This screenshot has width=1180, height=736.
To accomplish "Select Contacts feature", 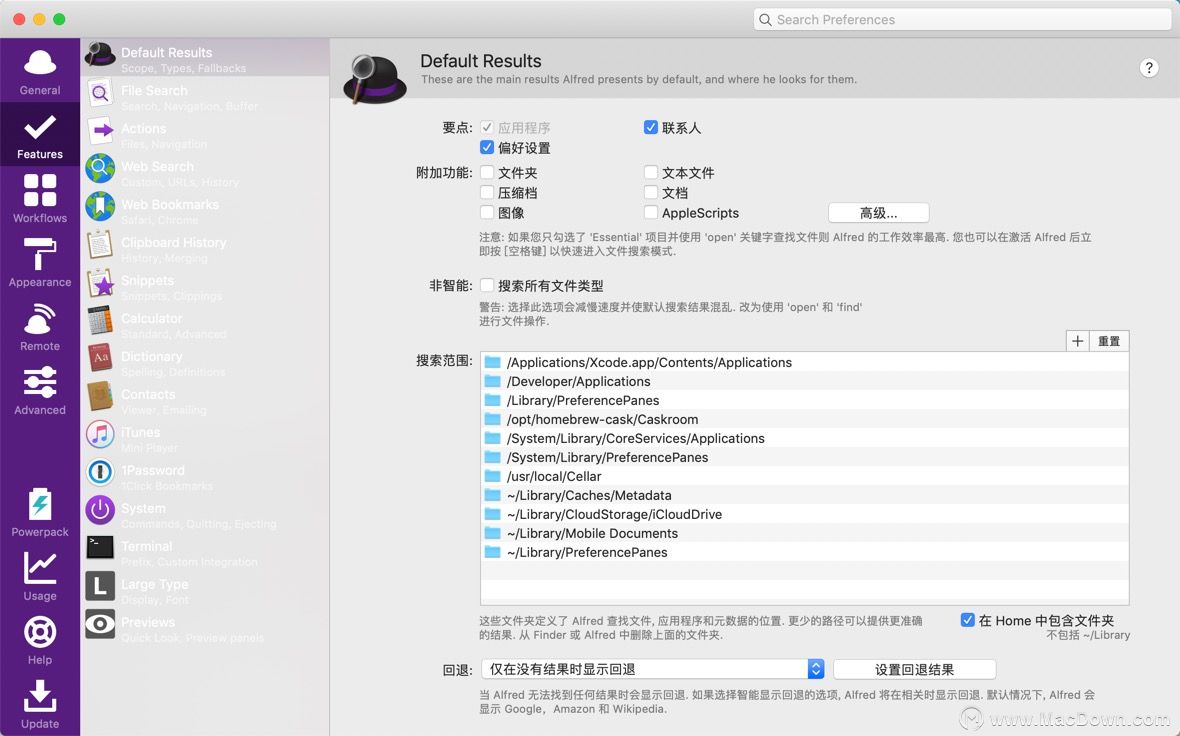I will (205, 399).
